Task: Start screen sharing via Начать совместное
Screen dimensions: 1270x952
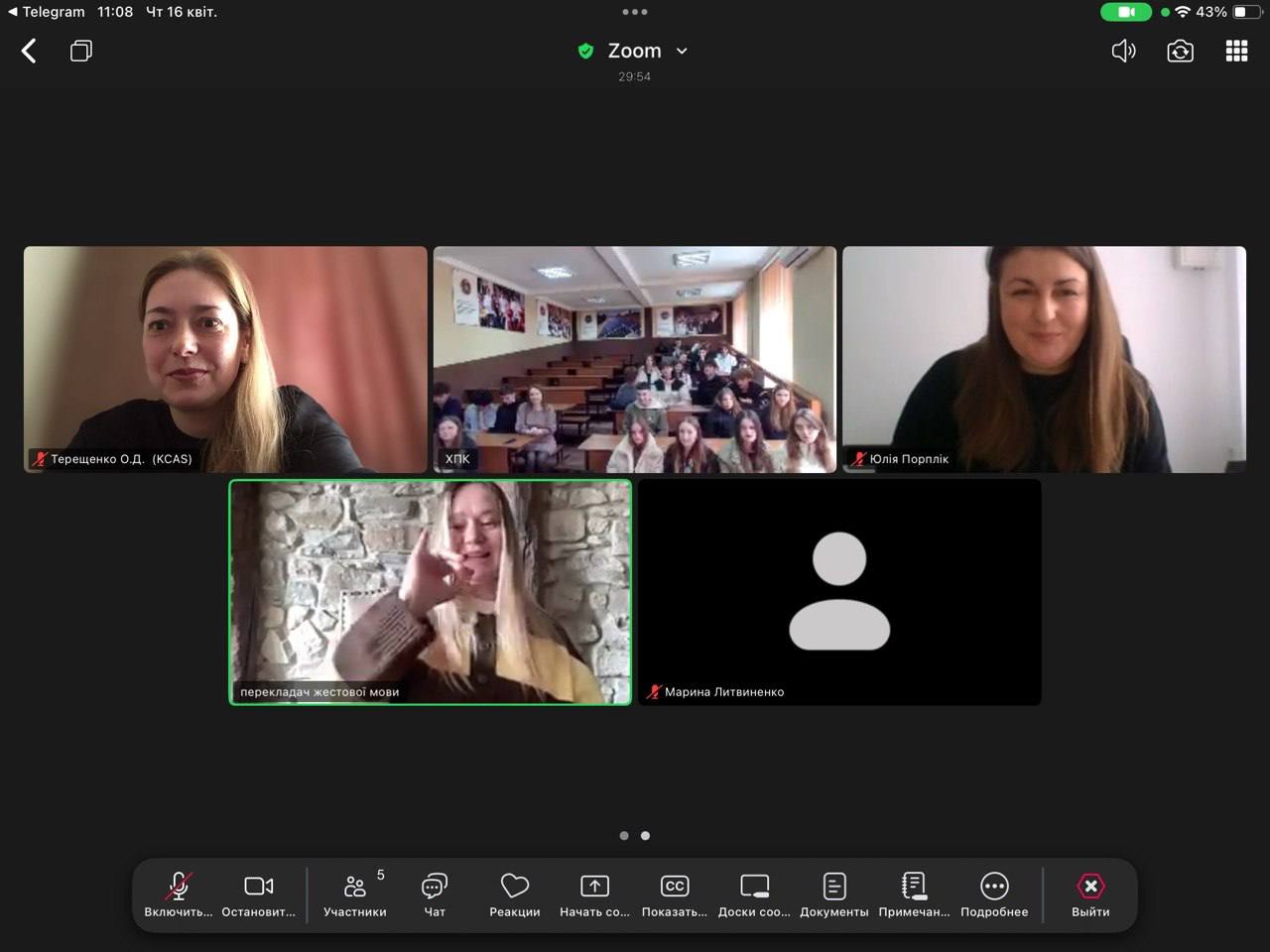Action: 594,893
